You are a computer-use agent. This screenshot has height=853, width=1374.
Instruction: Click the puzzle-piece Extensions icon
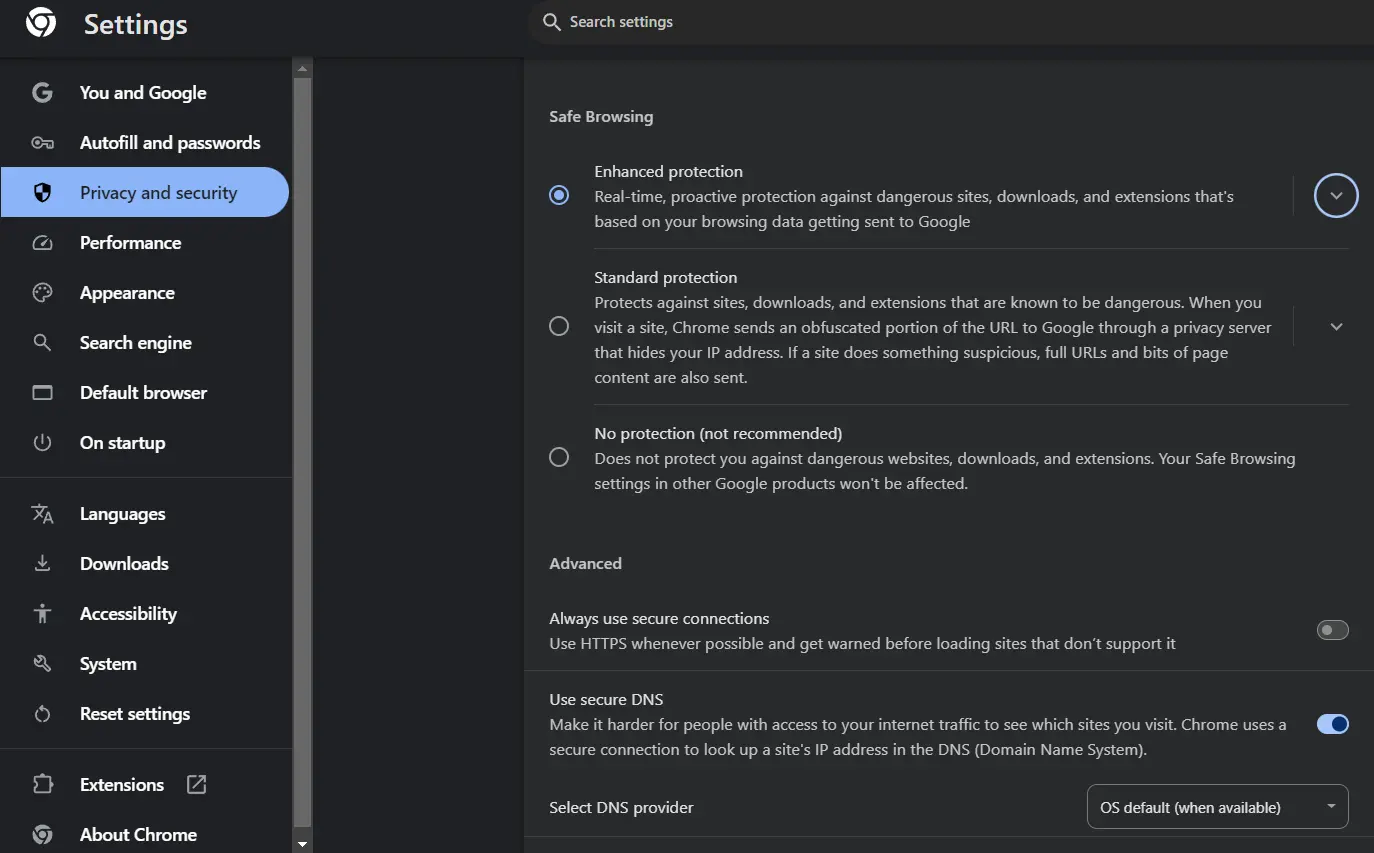coord(42,785)
